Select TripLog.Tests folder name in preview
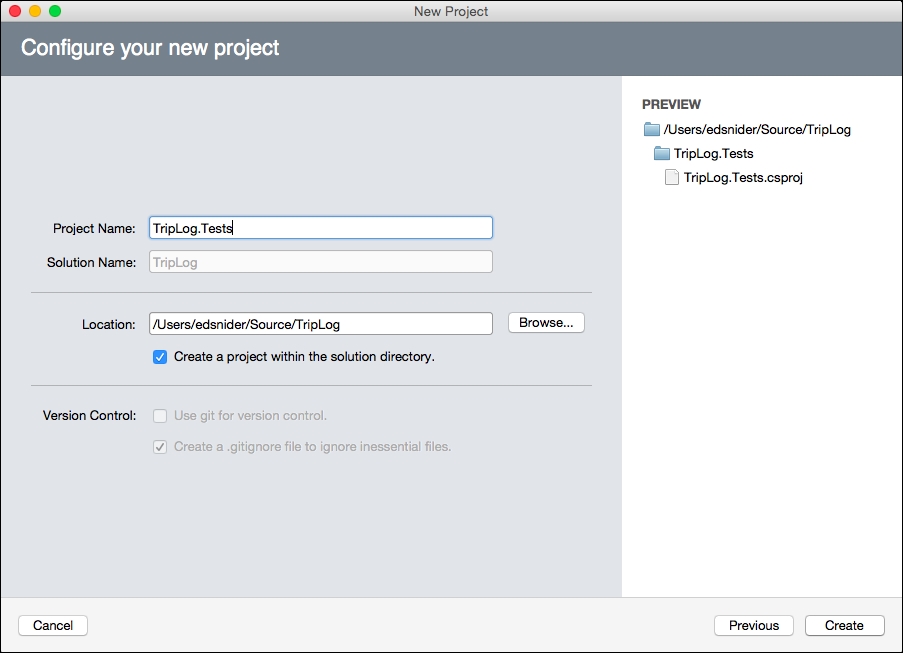Image resolution: width=903 pixels, height=653 pixels. (x=714, y=154)
